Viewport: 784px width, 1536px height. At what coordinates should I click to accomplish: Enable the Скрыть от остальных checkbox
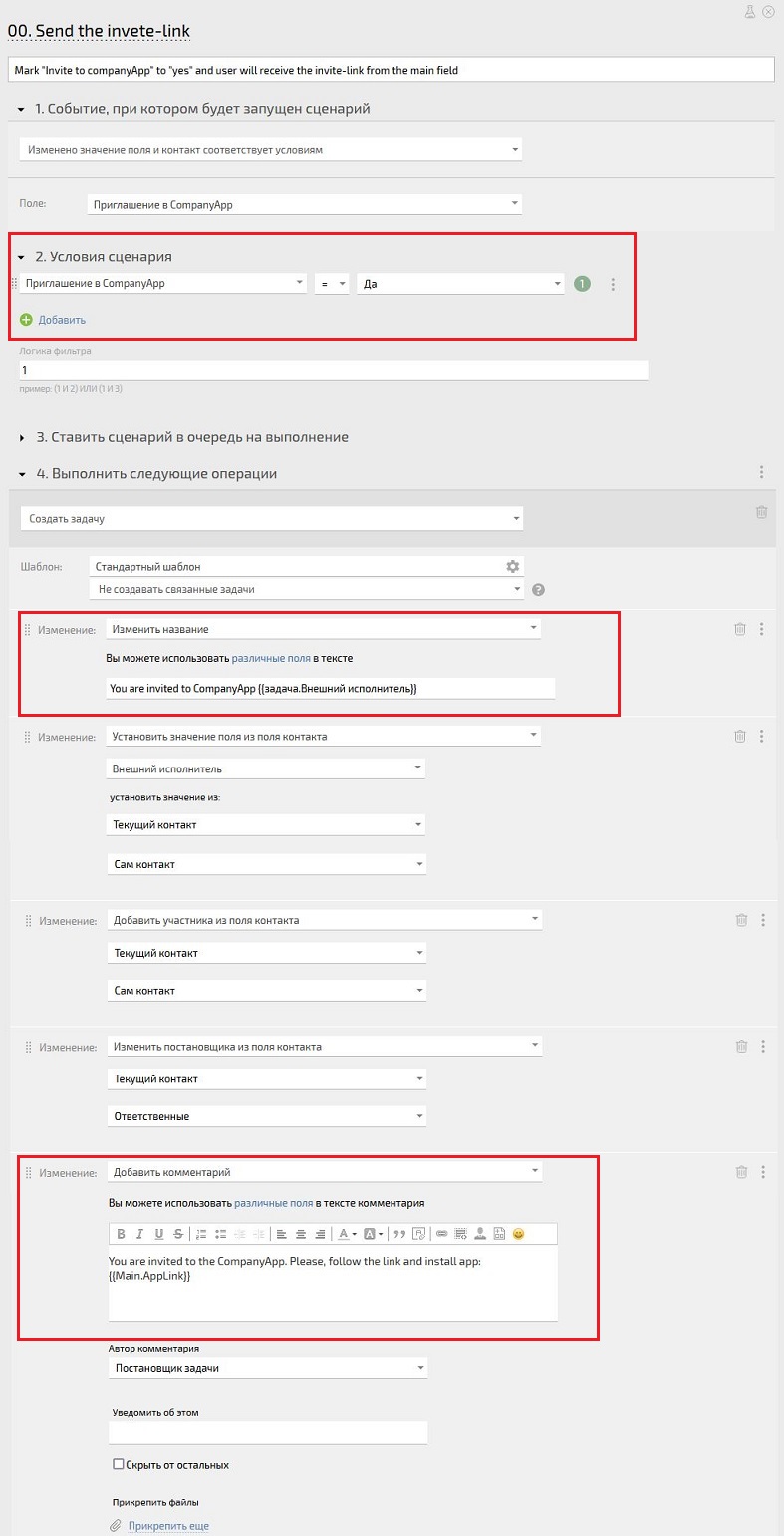point(119,1464)
